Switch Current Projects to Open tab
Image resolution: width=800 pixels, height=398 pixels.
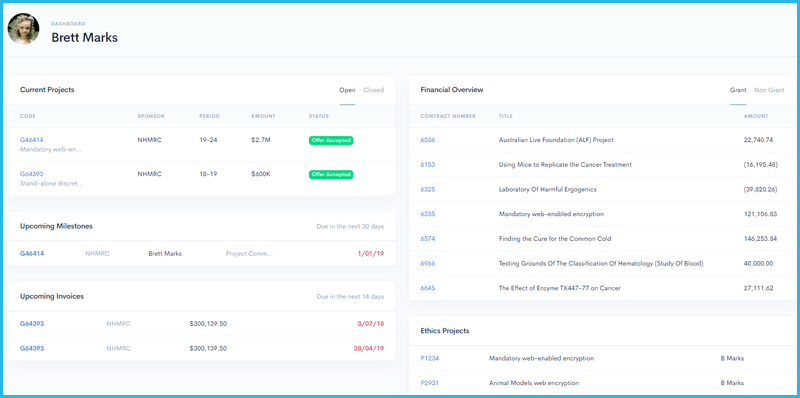(x=347, y=90)
